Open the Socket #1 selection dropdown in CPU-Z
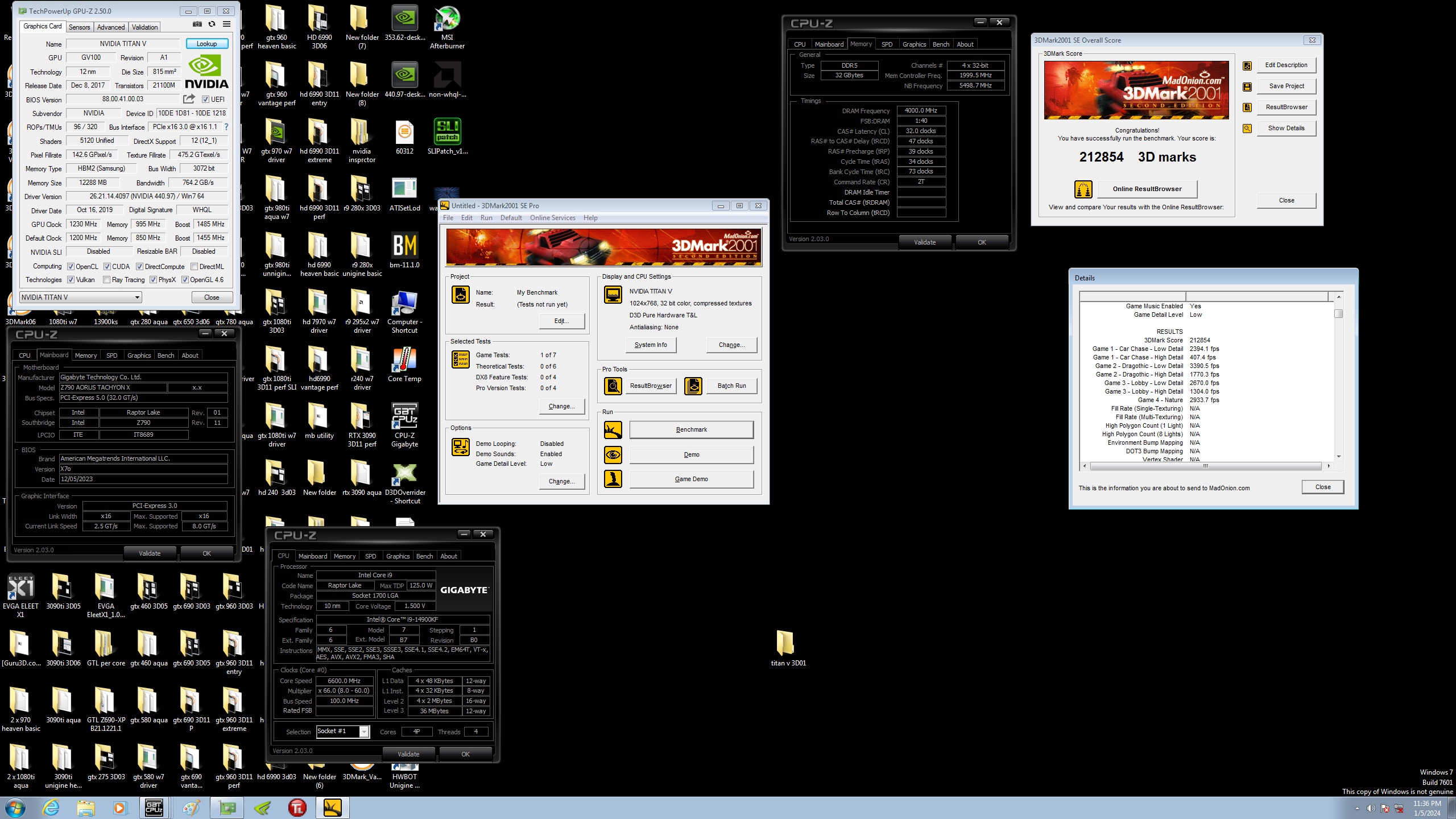The height and width of the screenshot is (819, 1456). tap(343, 731)
